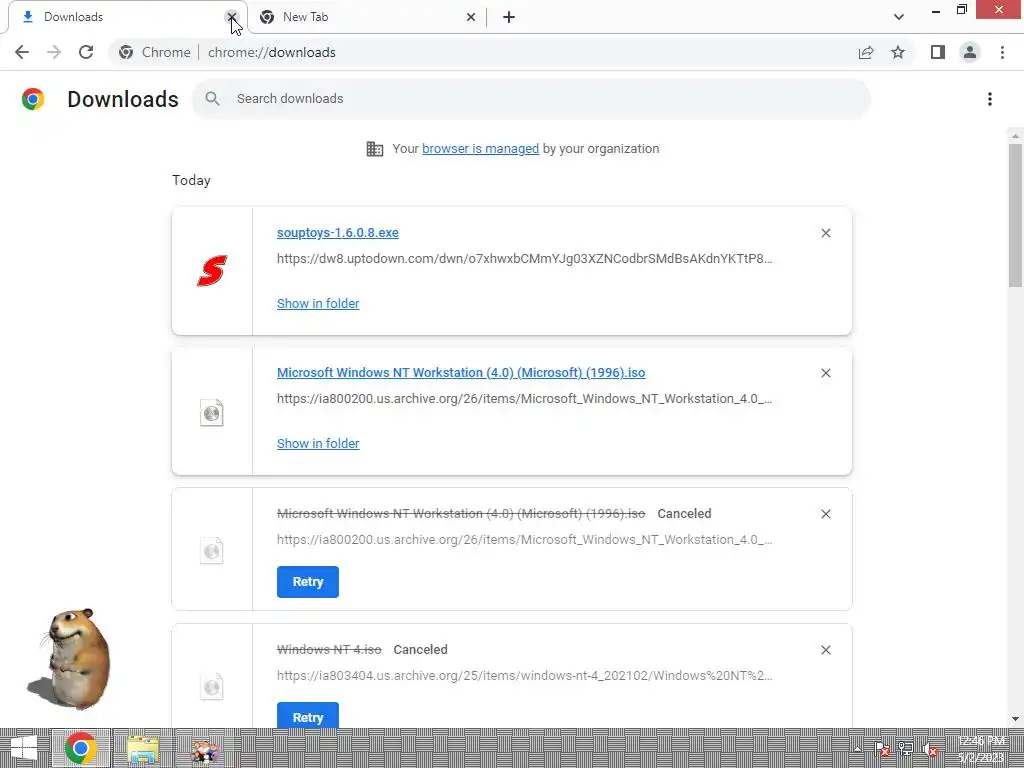The width and height of the screenshot is (1024, 768).
Task: Show Windows NT Workstation iso in folder
Action: click(x=318, y=443)
